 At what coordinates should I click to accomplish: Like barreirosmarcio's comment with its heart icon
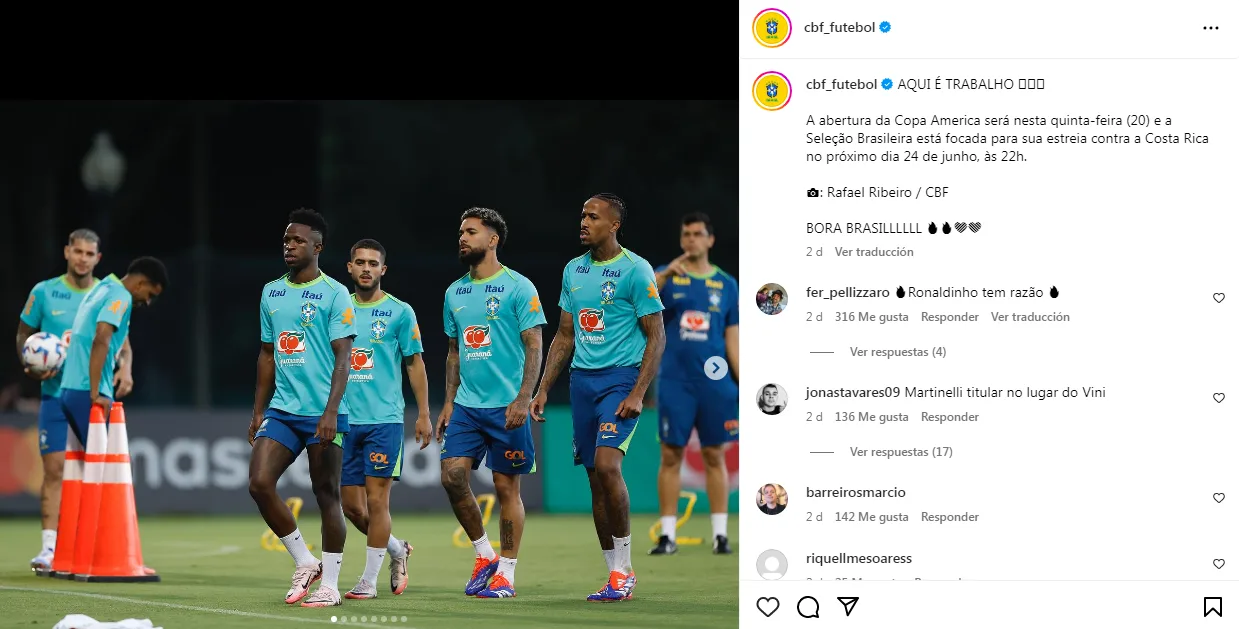tap(1218, 497)
